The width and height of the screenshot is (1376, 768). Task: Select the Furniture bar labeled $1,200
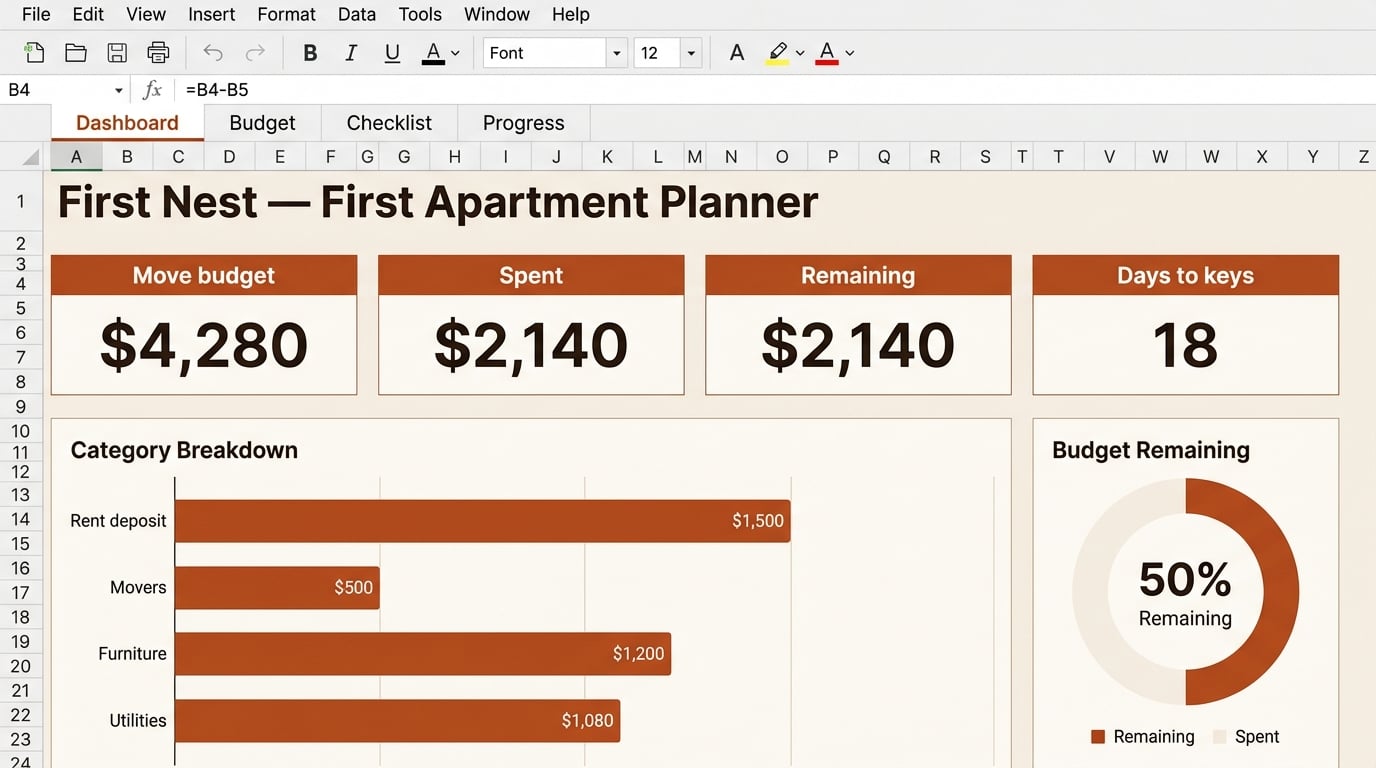[x=423, y=654]
